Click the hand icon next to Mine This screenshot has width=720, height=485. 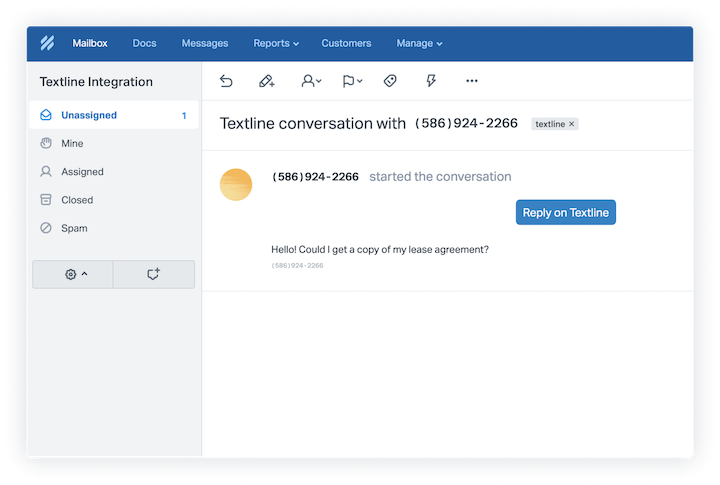coord(46,143)
